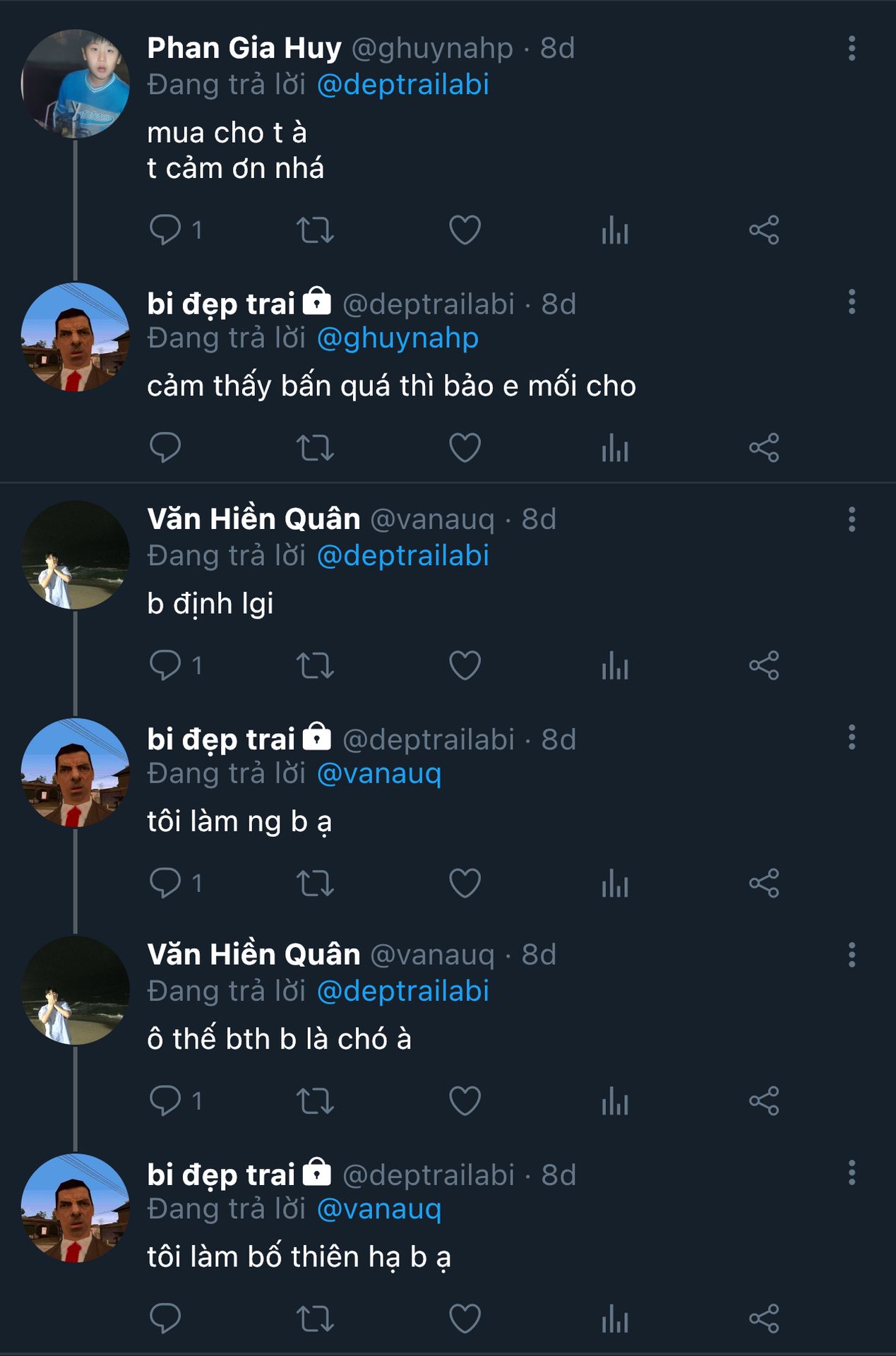Open Văn Hiền Quân's profile from "b định lgi" tweet

point(253,519)
